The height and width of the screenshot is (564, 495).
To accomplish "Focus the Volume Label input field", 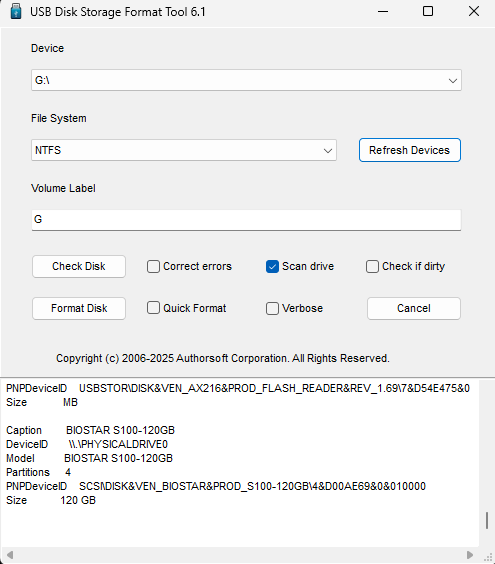I will (x=246, y=220).
